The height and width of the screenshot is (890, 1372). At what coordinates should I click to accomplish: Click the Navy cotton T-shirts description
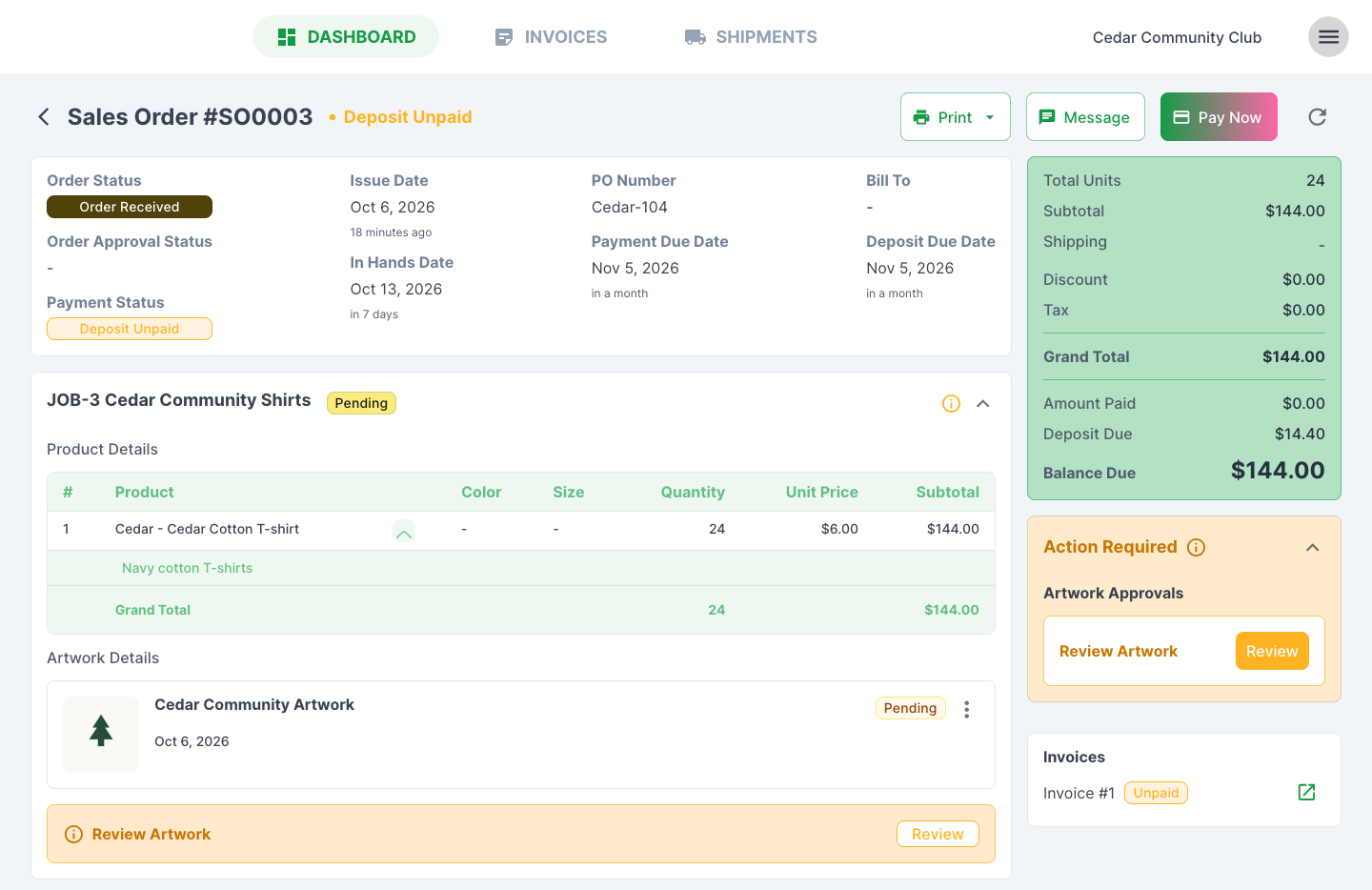click(188, 568)
